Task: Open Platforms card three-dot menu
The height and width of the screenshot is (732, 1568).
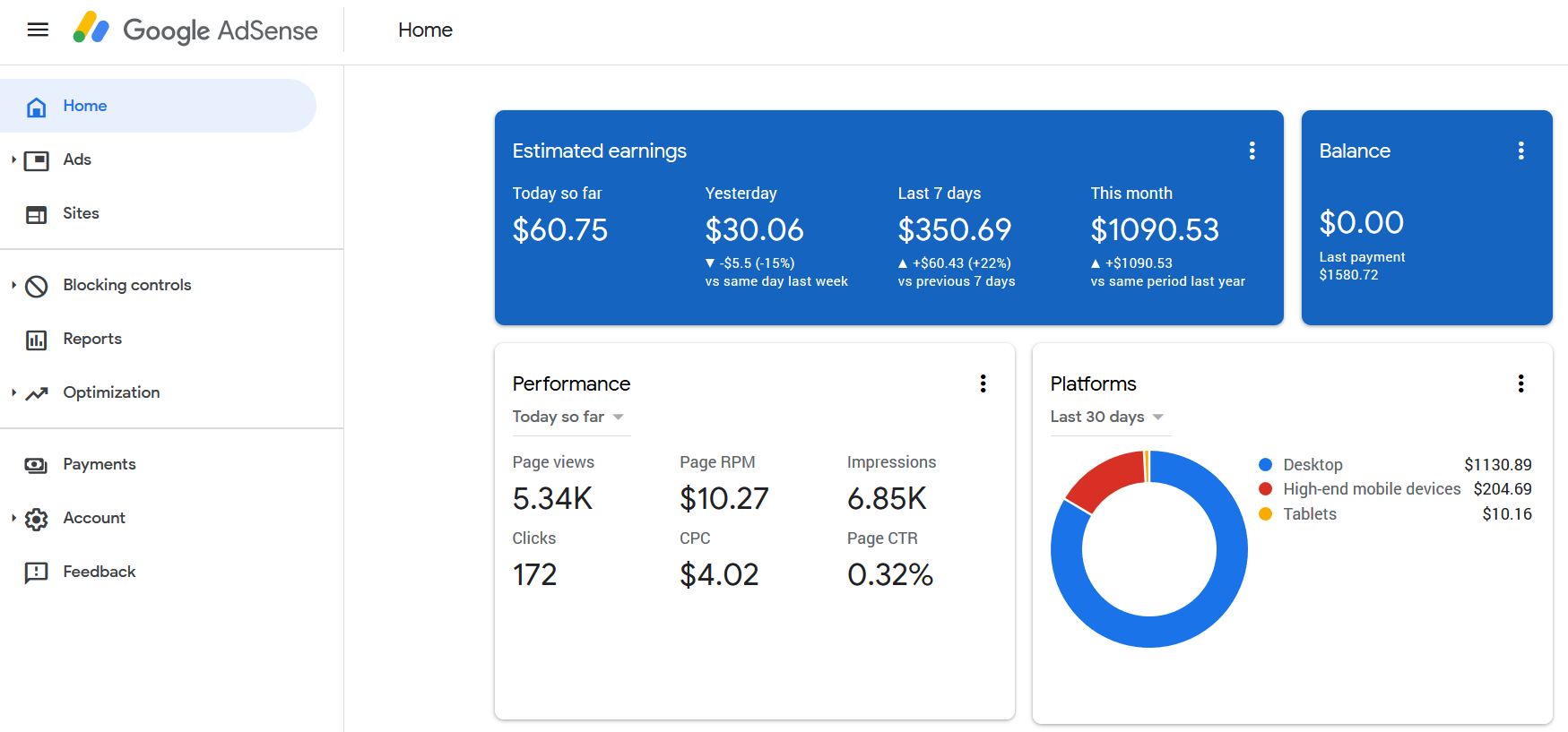Action: (x=1521, y=383)
